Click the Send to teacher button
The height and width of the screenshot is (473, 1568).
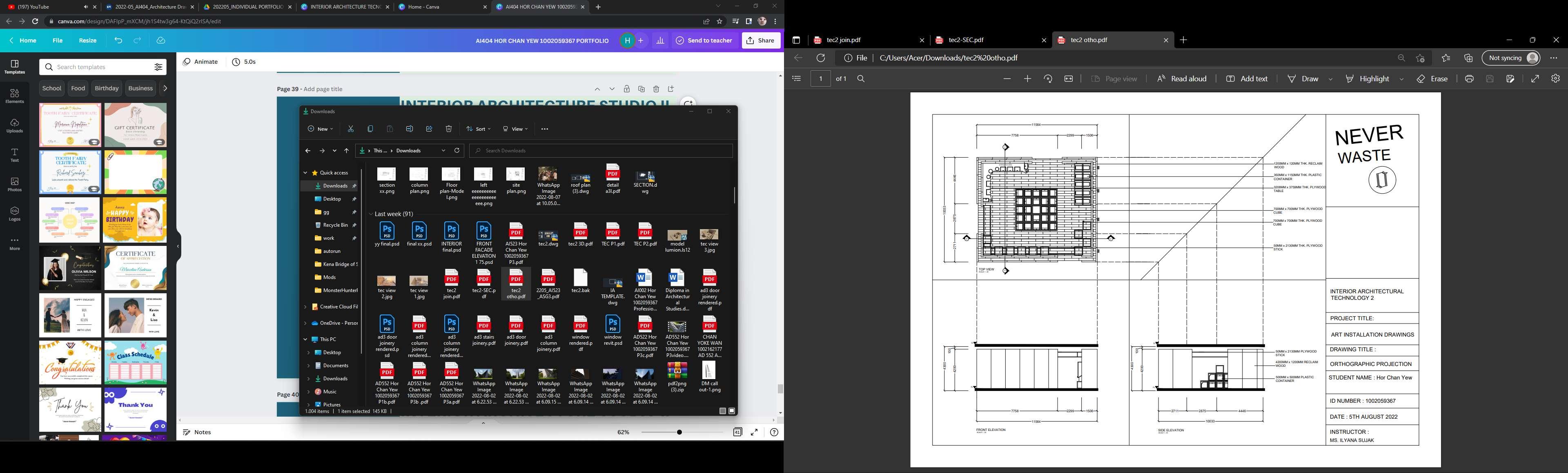click(x=704, y=41)
